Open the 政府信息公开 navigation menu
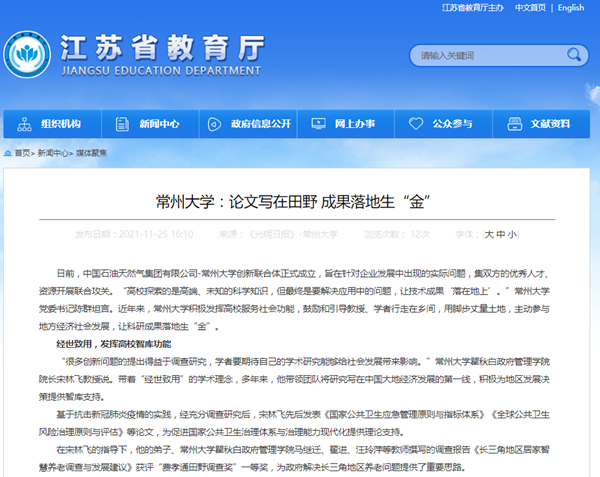 257,125
